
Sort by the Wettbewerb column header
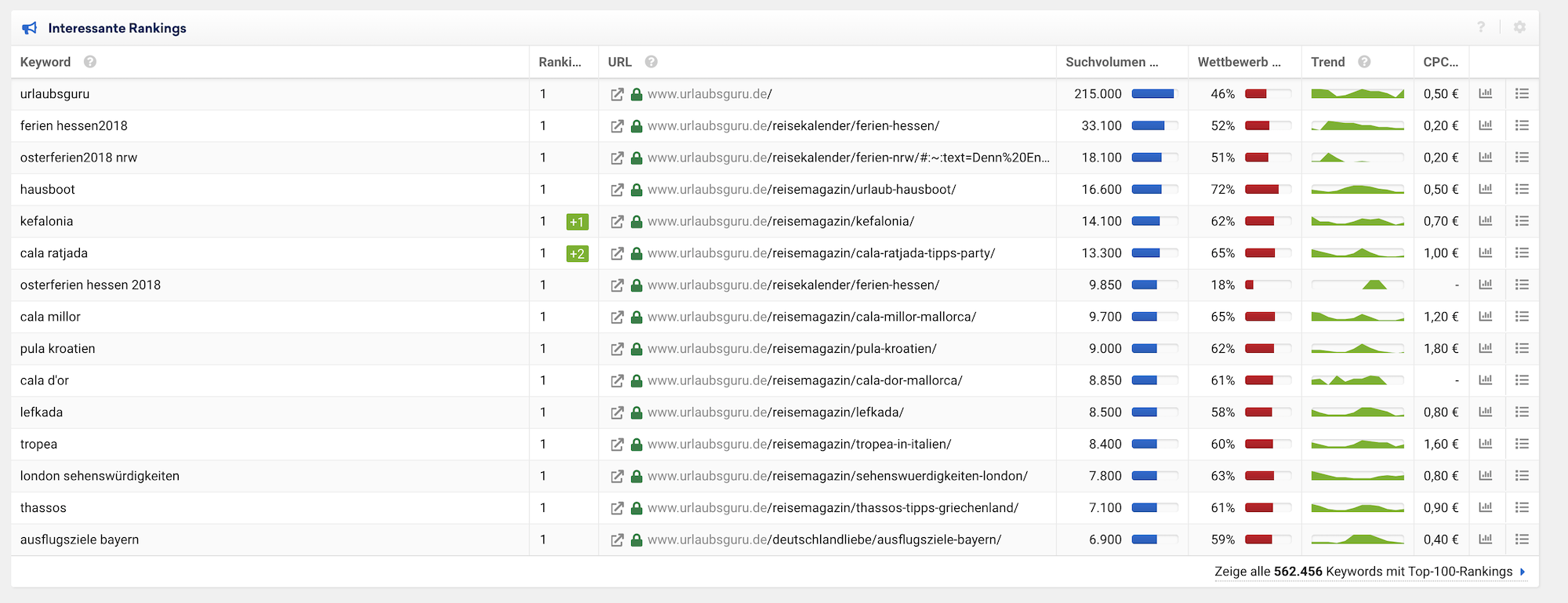click(1240, 62)
